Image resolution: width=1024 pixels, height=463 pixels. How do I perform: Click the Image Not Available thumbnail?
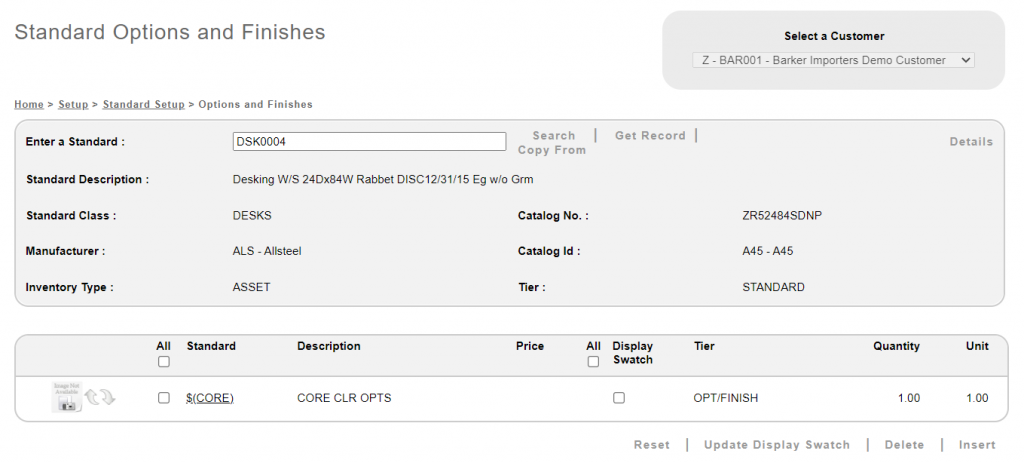click(x=67, y=397)
